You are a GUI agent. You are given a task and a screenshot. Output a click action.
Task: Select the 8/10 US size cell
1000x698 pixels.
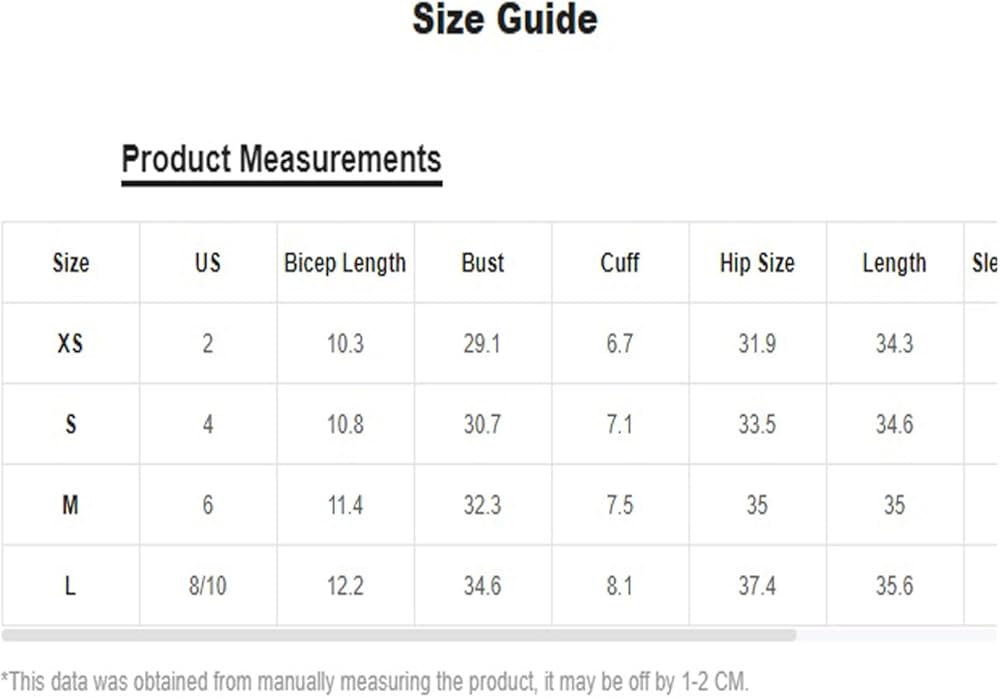(207, 585)
